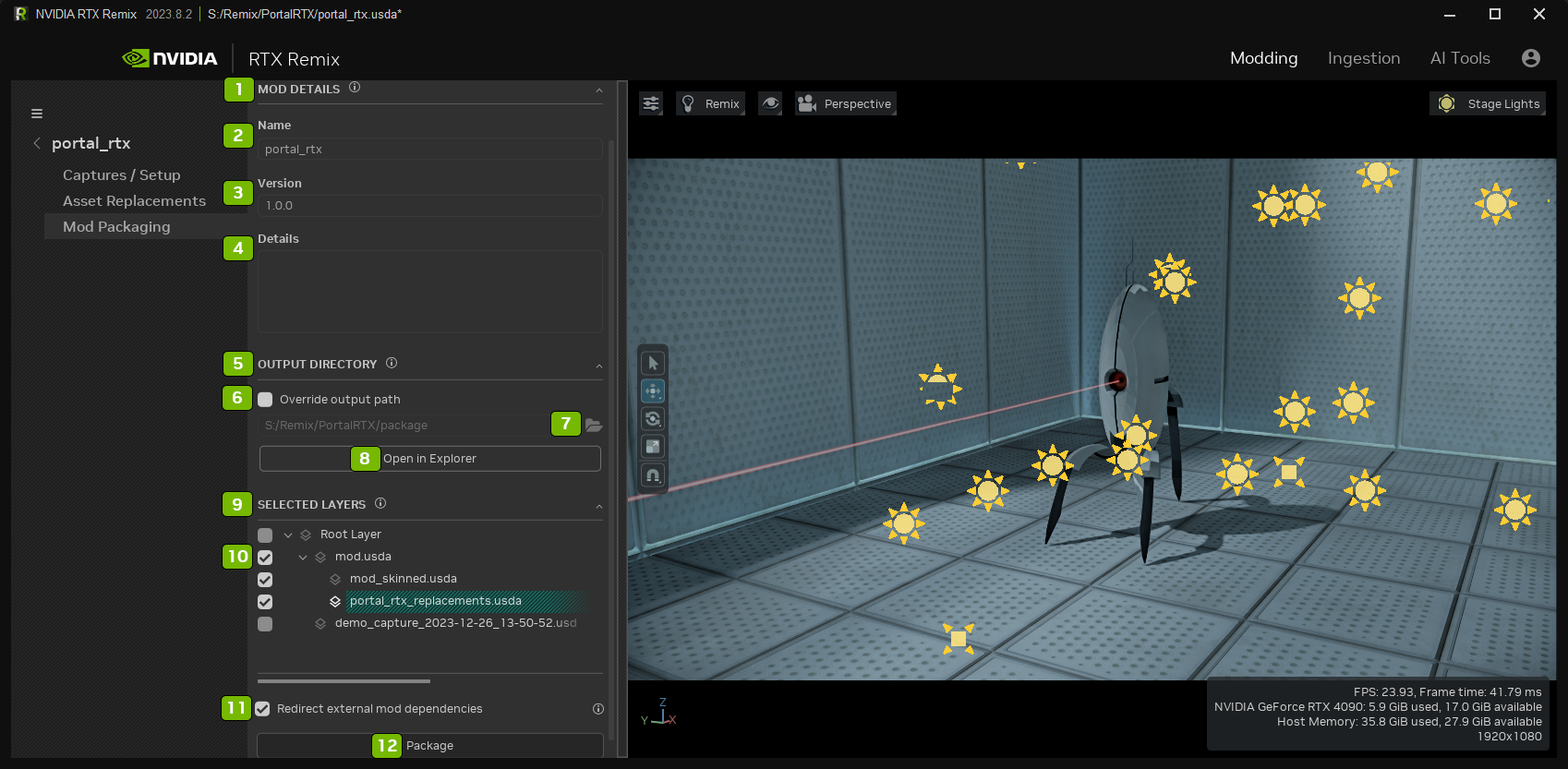Click the RTX Remix title bar app icon
The image size is (1568, 769).
point(20,14)
